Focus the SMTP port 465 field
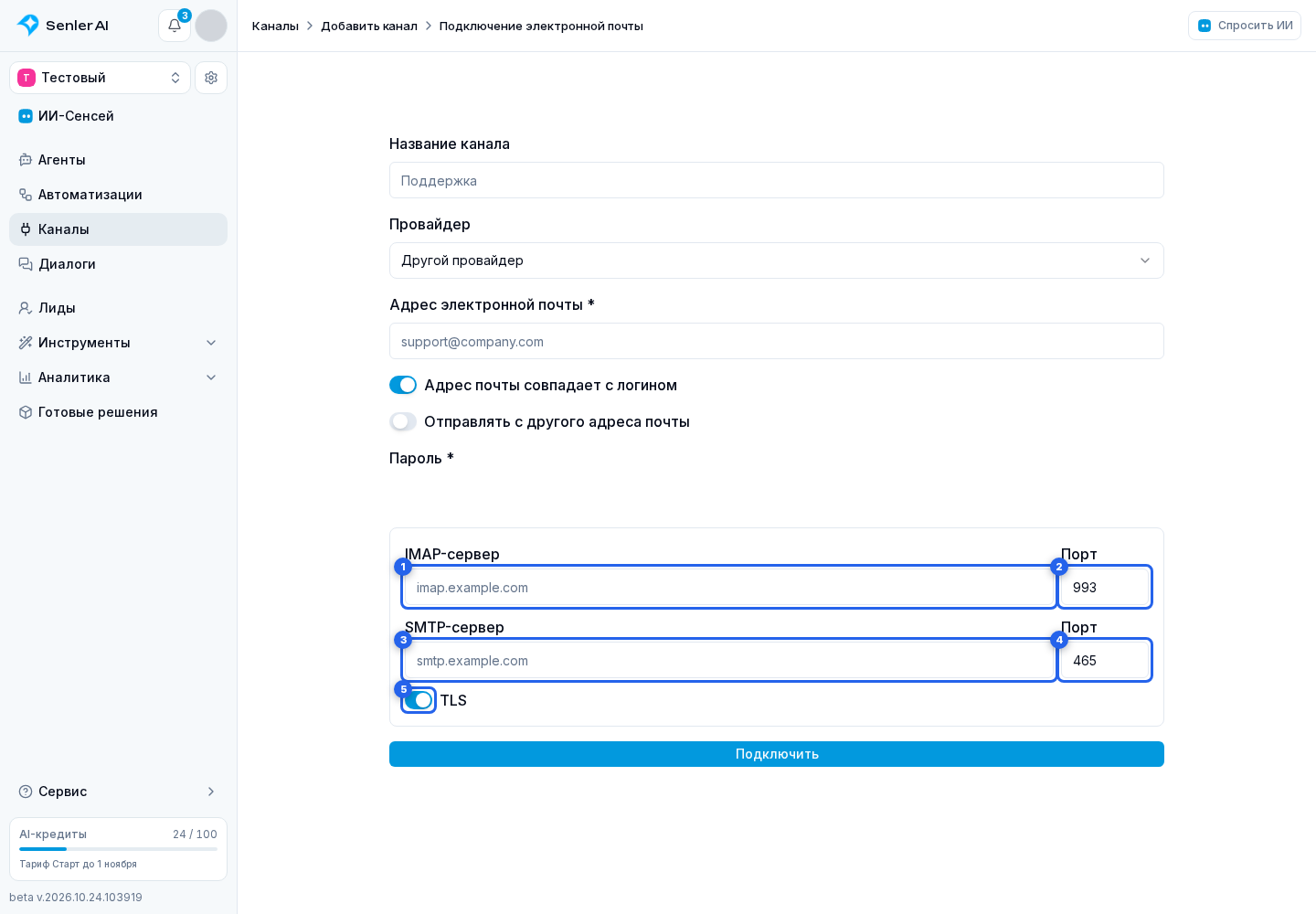This screenshot has height=914, width=1316. point(1105,660)
